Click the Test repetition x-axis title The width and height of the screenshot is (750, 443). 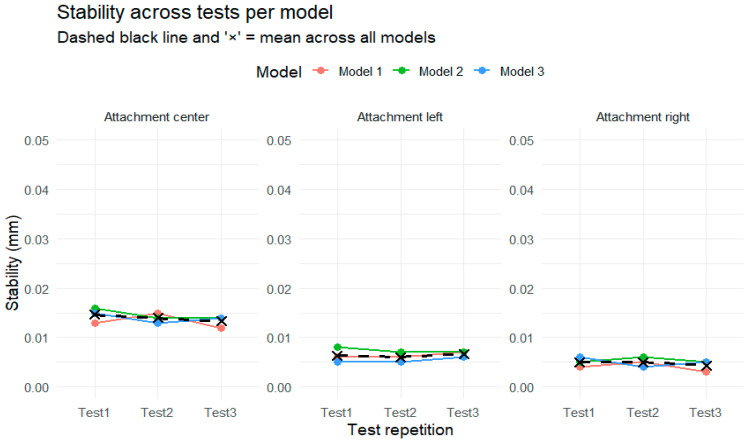[400, 430]
